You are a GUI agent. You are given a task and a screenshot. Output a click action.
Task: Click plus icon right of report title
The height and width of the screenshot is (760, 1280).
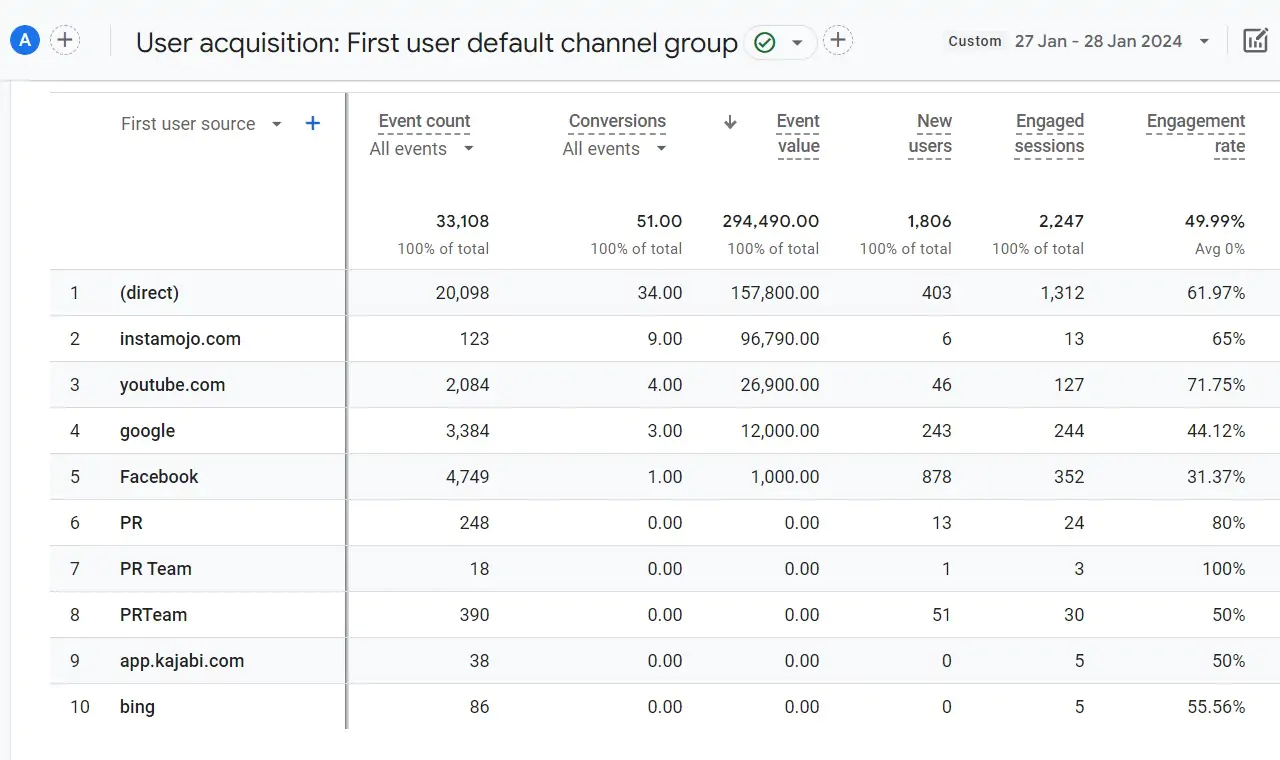(838, 41)
